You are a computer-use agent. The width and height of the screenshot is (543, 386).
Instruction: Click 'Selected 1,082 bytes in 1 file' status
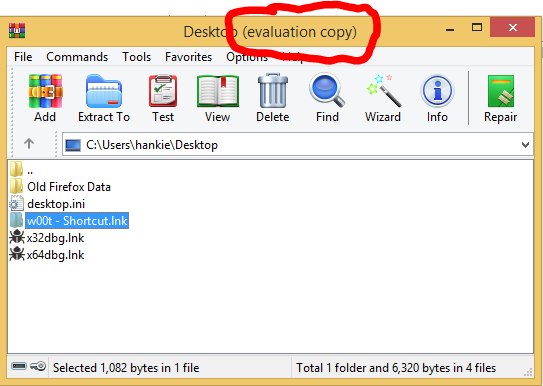(x=126, y=368)
